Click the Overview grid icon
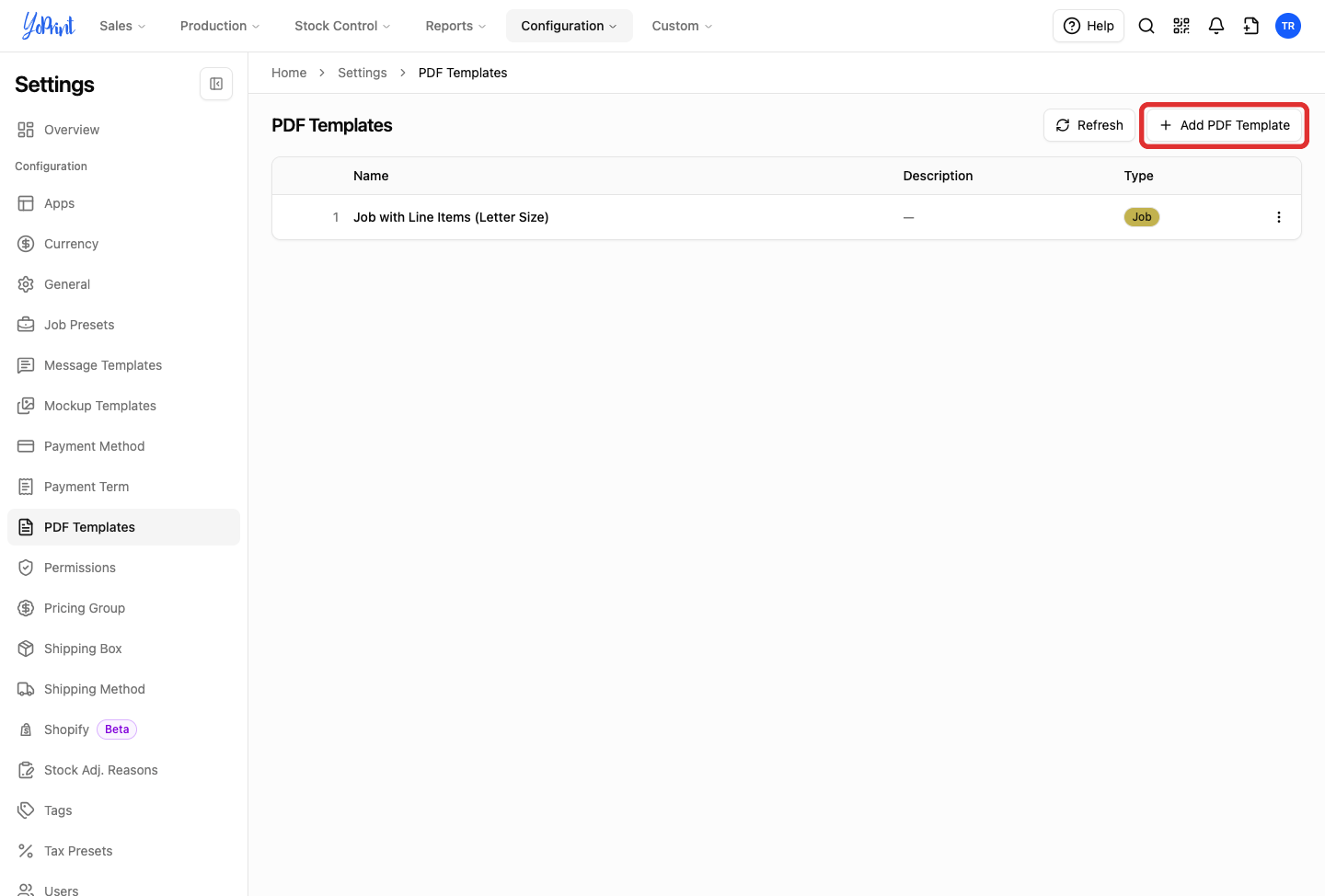 click(x=26, y=130)
